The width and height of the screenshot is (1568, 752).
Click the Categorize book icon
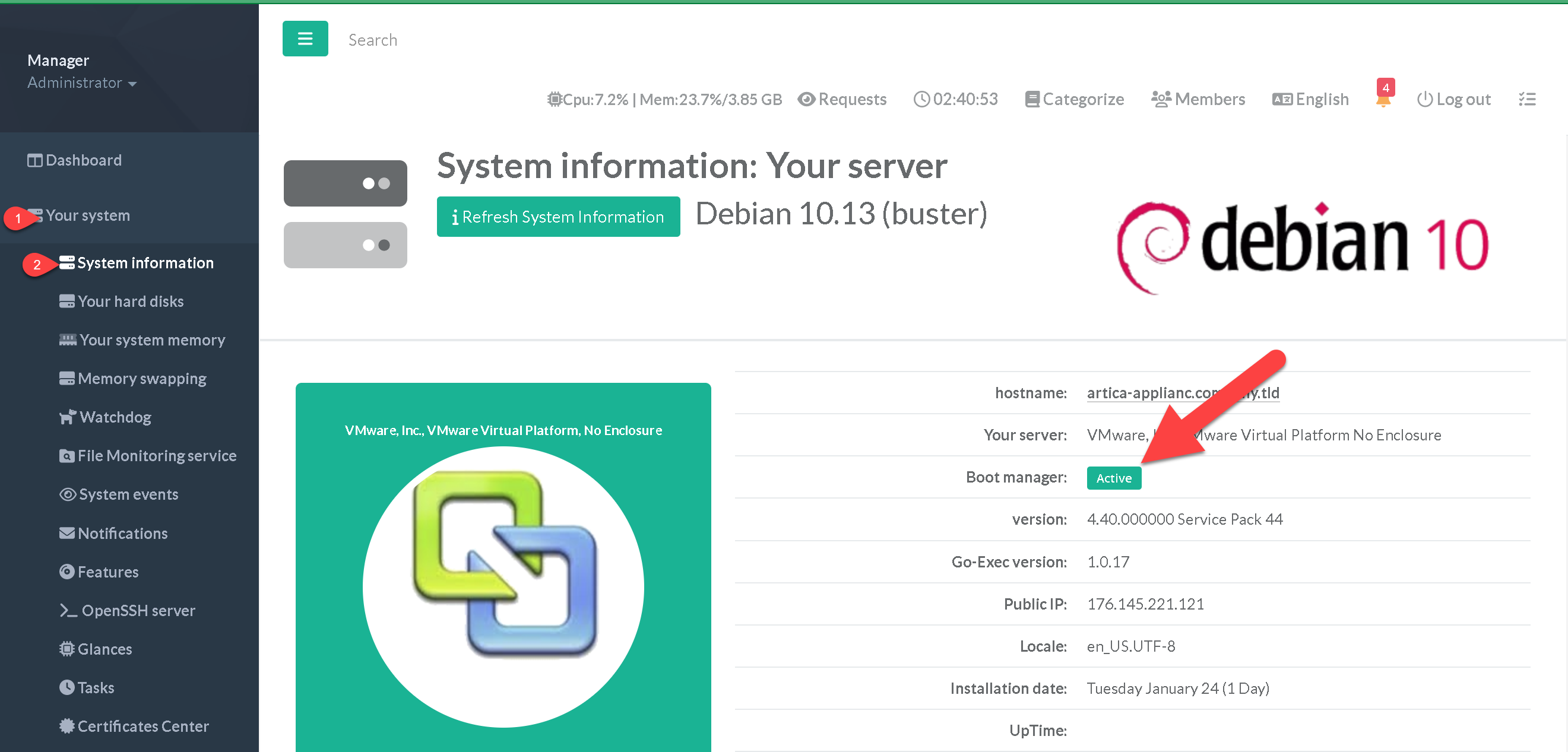[1032, 99]
